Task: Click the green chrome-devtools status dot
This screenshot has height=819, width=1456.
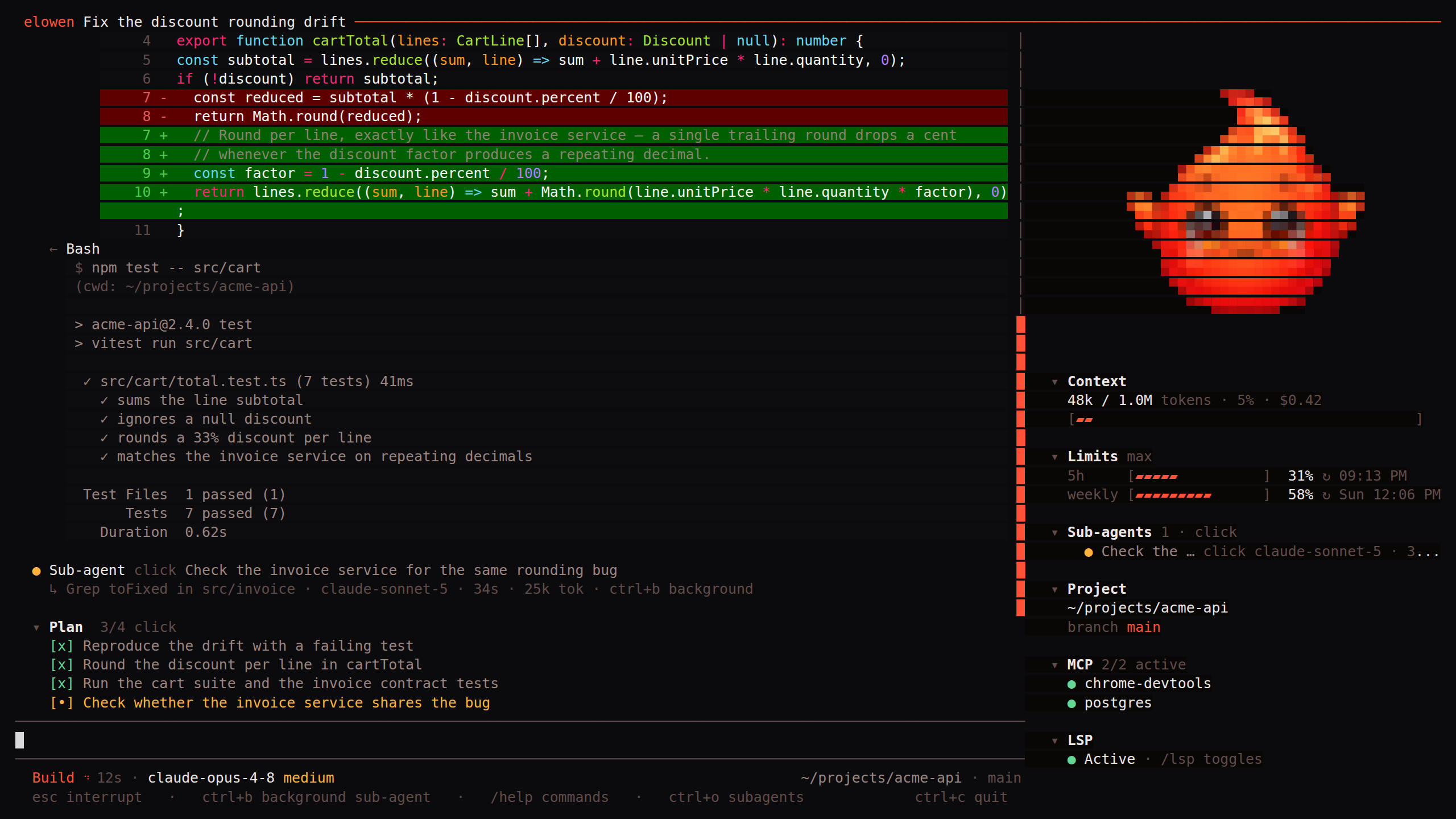Action: (1072, 684)
